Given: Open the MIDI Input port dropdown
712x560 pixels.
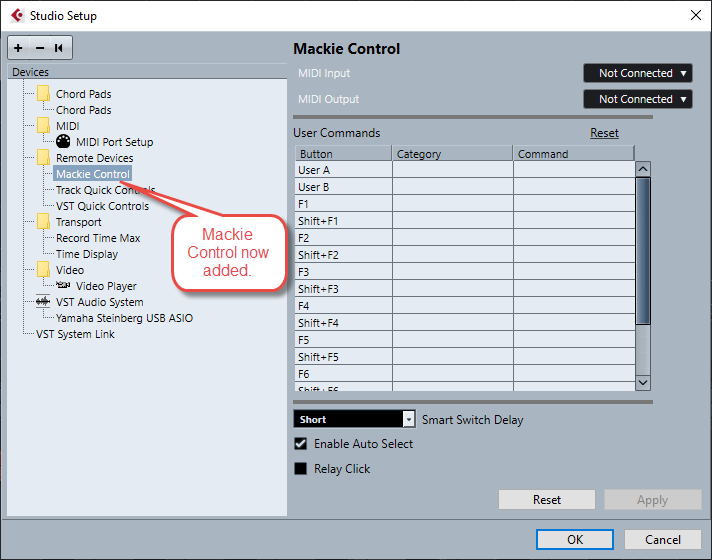Looking at the screenshot, I should coord(638,73).
